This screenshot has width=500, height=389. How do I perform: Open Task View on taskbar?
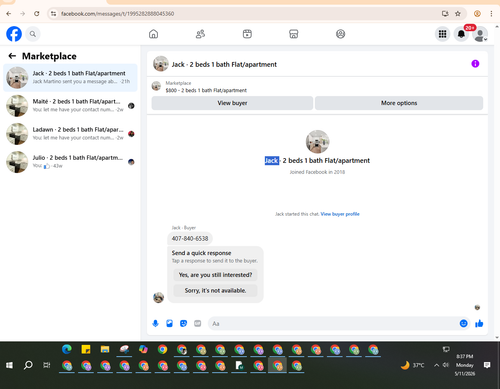[47, 365]
